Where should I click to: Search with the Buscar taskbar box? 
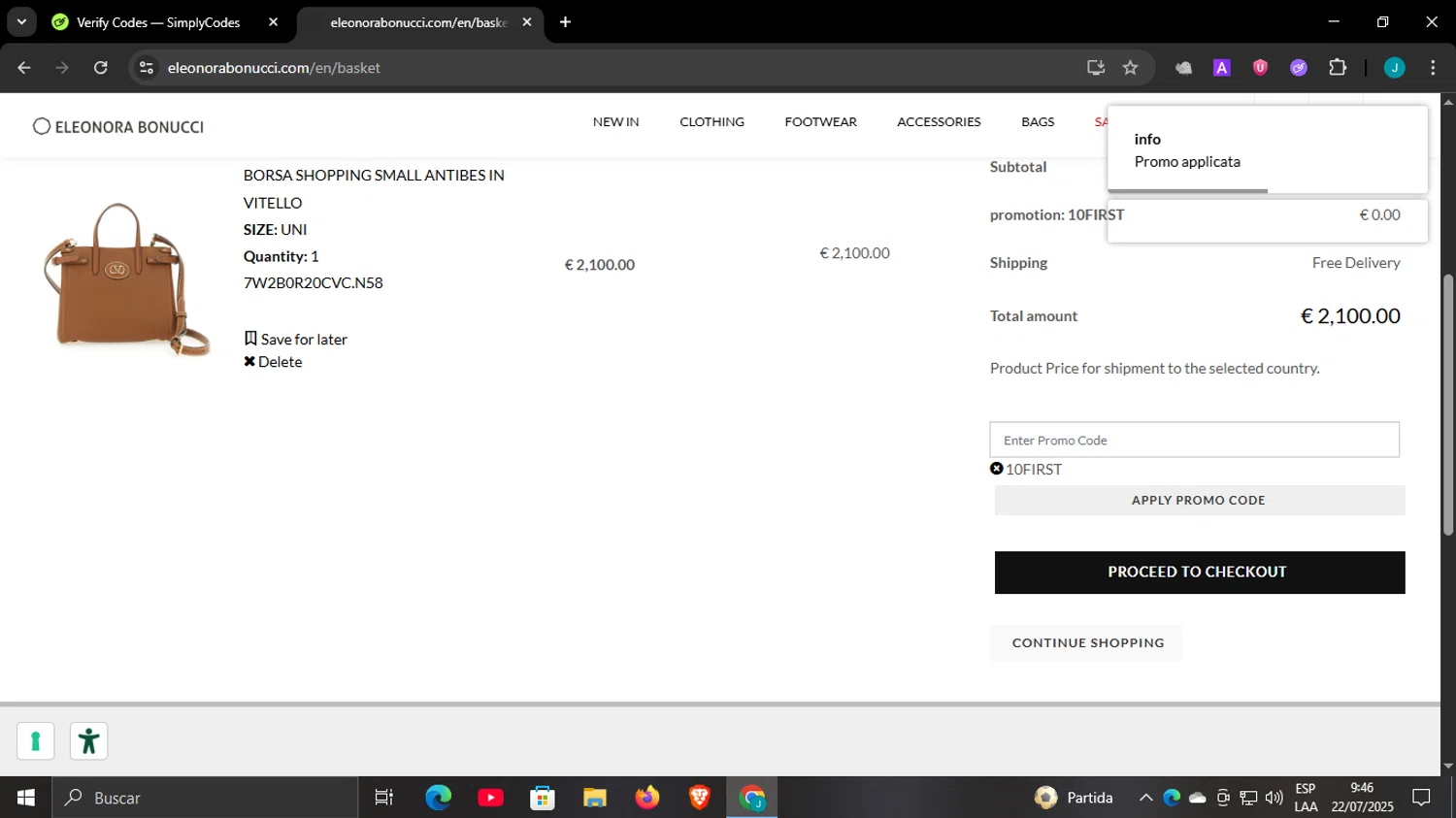(x=205, y=798)
